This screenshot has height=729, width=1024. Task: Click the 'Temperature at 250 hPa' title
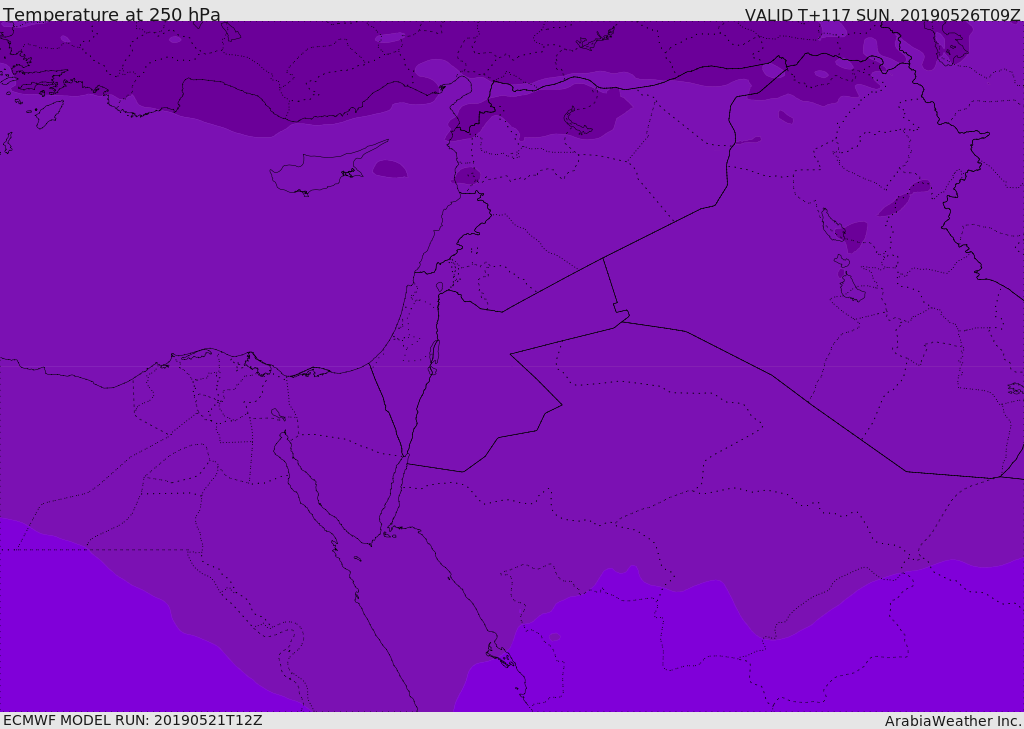[112, 14]
